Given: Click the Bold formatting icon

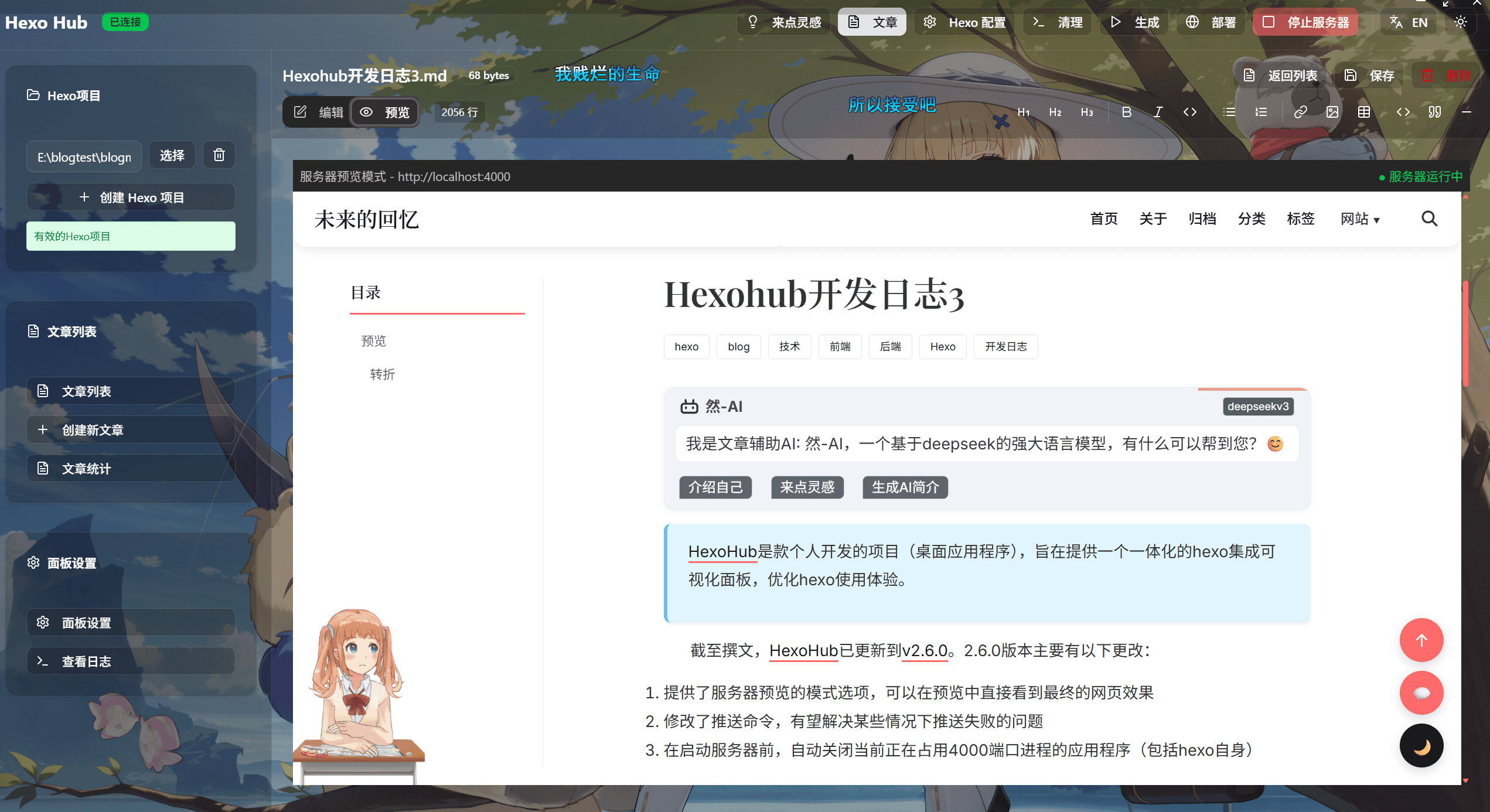Looking at the screenshot, I should [x=1126, y=112].
